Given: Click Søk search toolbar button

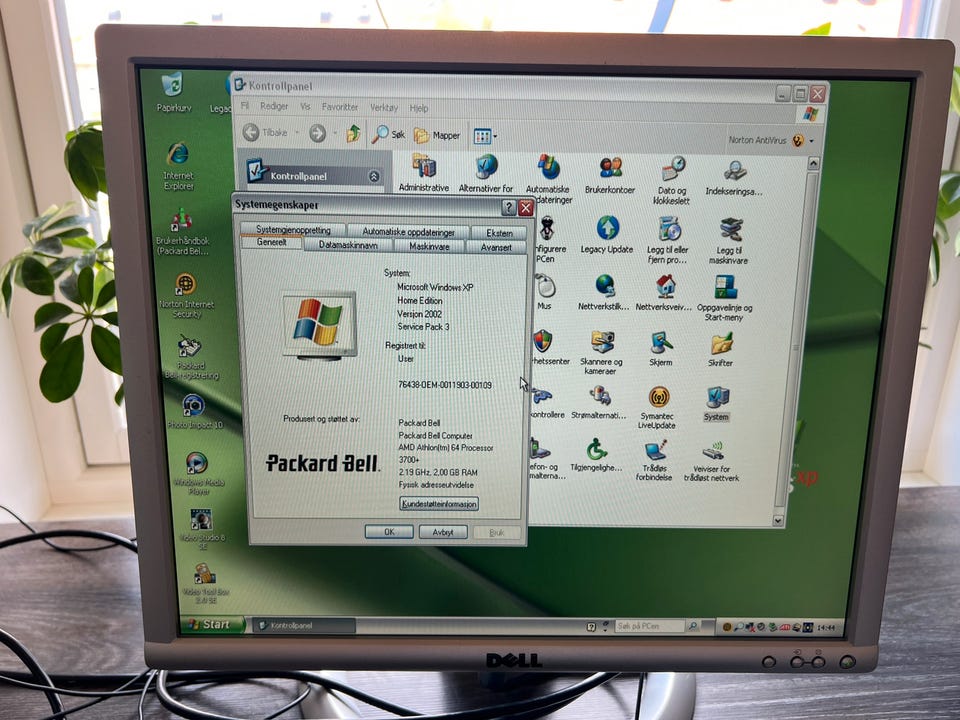Looking at the screenshot, I should [388, 134].
